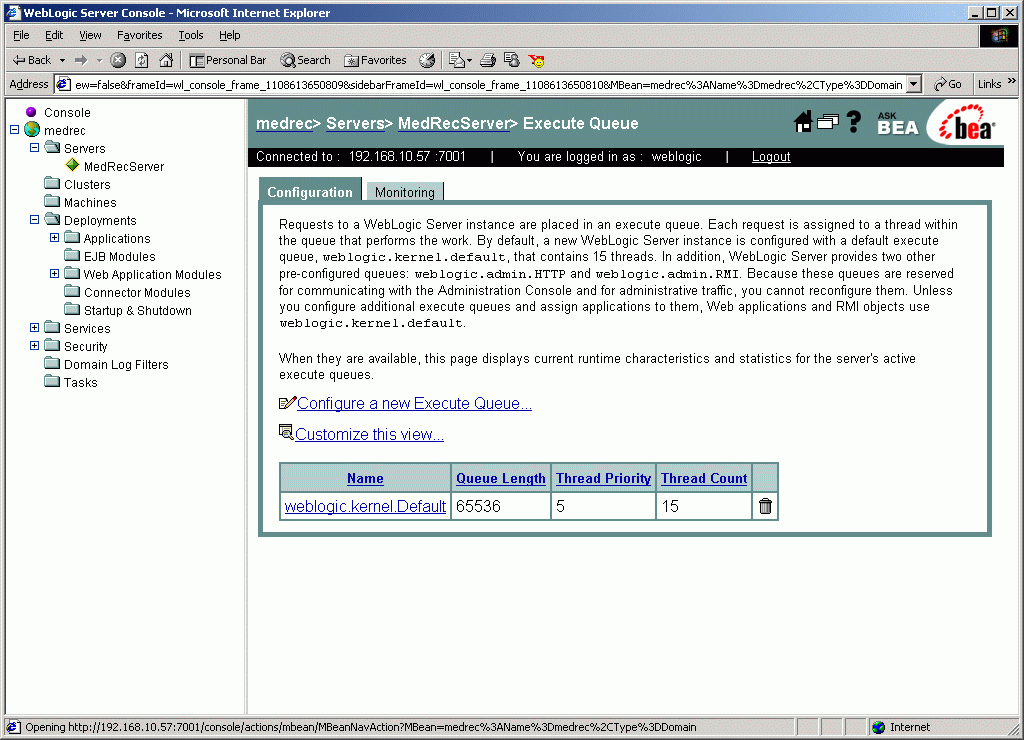Open the Favorites toolbar button

coord(376,60)
